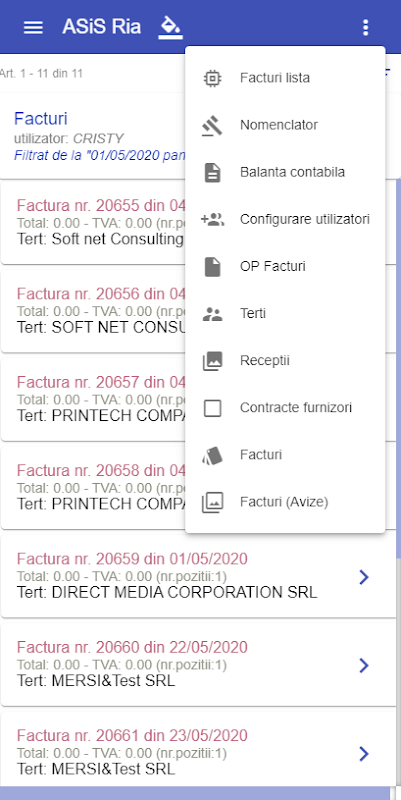The width and height of the screenshot is (401, 800).
Task: Click the paint bucket color icon
Action: [170, 27]
